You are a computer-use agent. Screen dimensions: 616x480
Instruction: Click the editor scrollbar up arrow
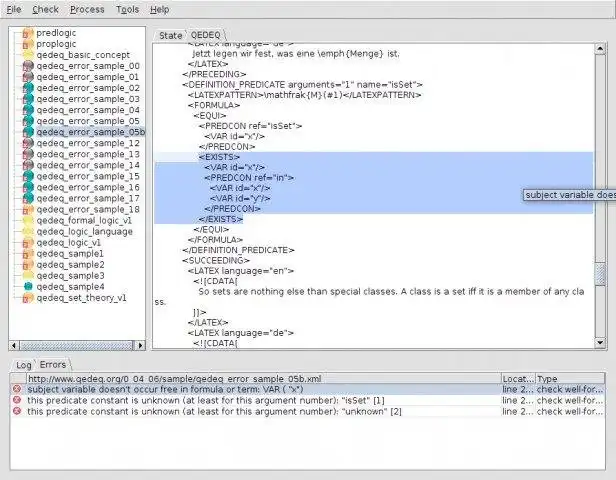(x=600, y=49)
